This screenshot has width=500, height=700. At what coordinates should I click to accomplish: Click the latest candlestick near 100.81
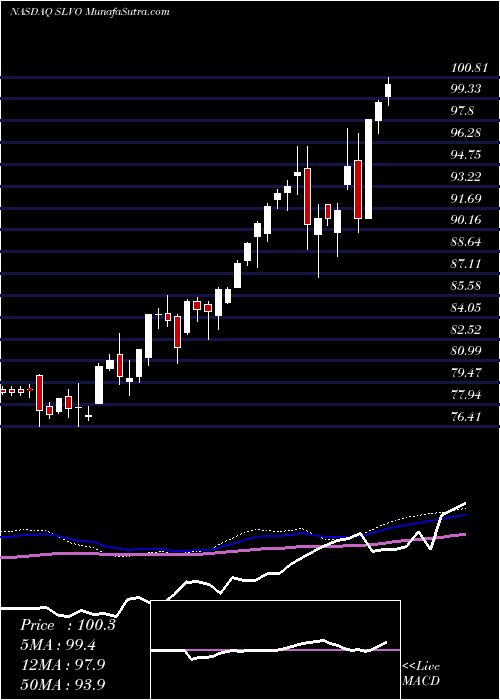(x=388, y=91)
